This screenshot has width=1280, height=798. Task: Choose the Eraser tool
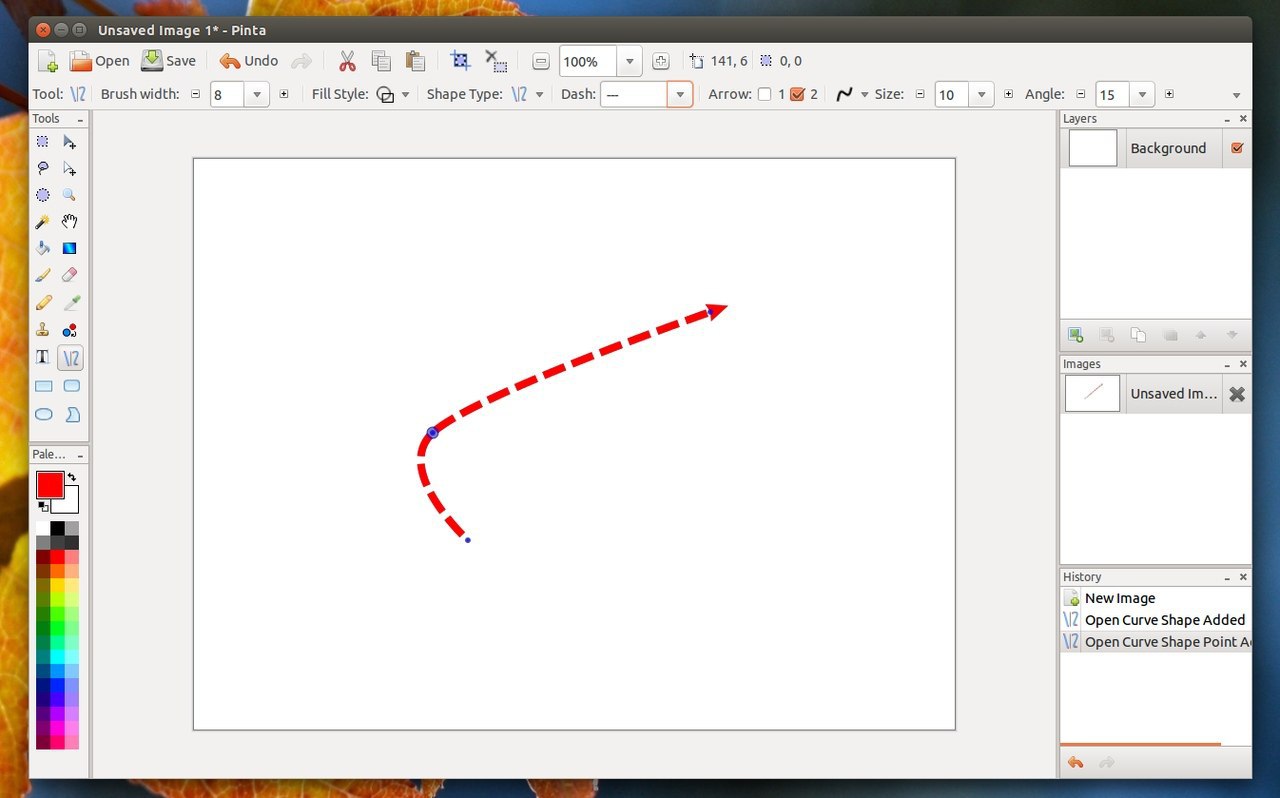pos(70,275)
